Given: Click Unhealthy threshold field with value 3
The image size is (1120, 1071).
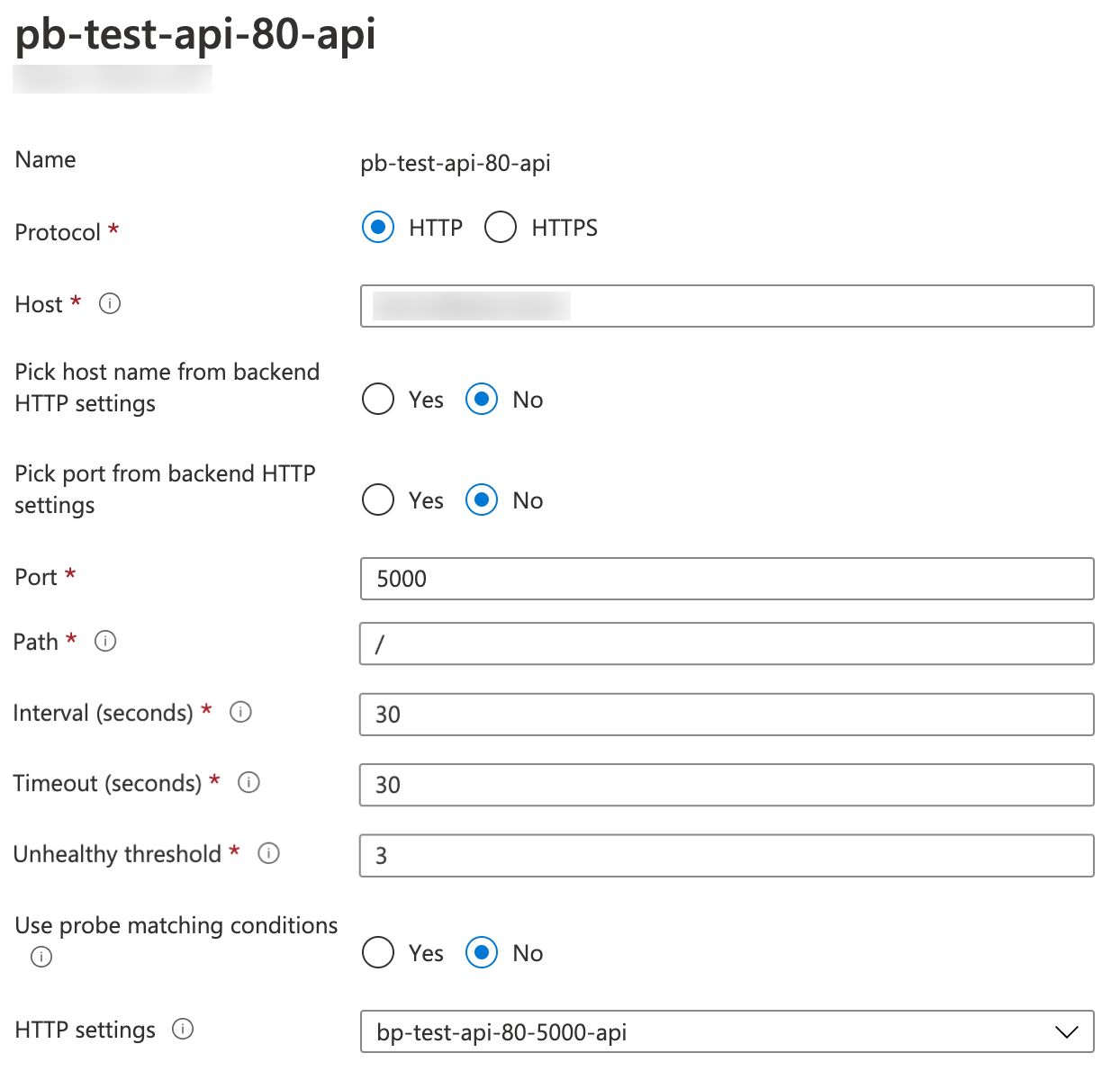Looking at the screenshot, I should click(x=727, y=856).
